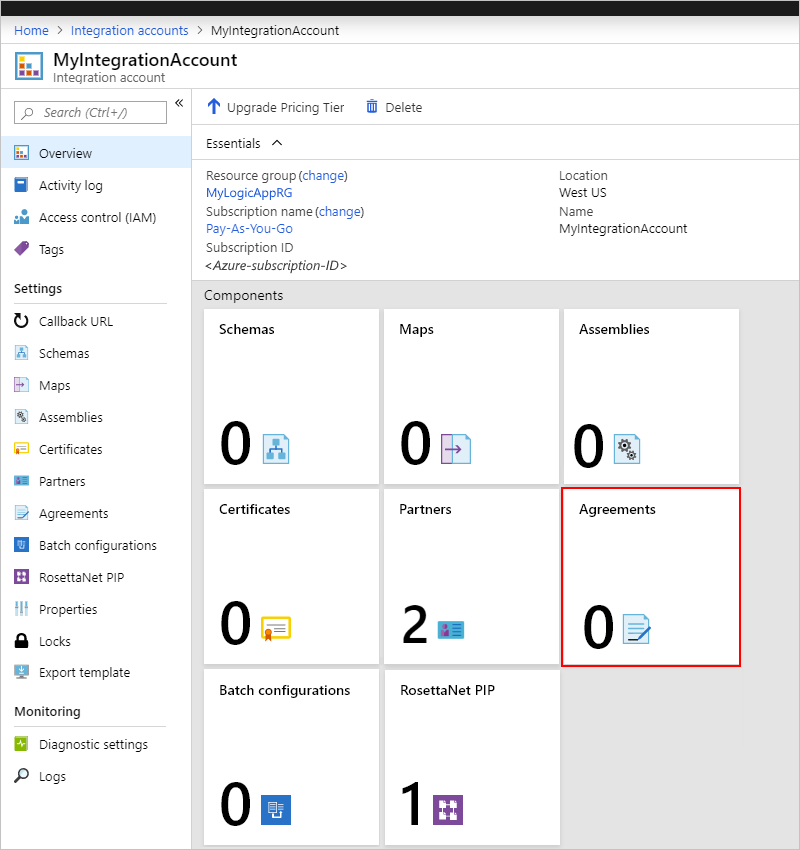Select Batch configurations in sidebar
This screenshot has height=850, width=800.
coord(96,545)
